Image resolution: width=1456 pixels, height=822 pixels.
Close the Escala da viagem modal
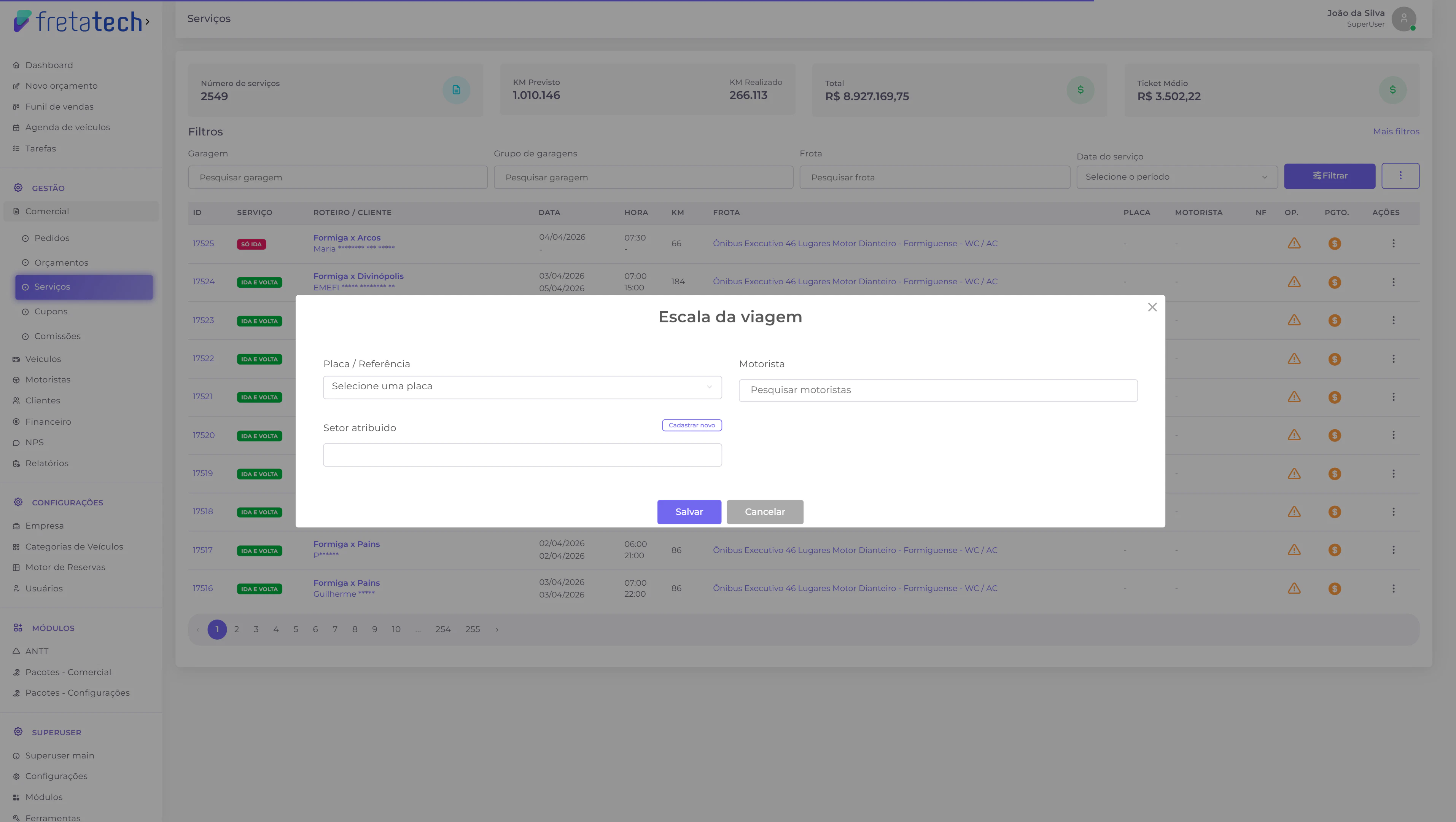click(x=1152, y=307)
